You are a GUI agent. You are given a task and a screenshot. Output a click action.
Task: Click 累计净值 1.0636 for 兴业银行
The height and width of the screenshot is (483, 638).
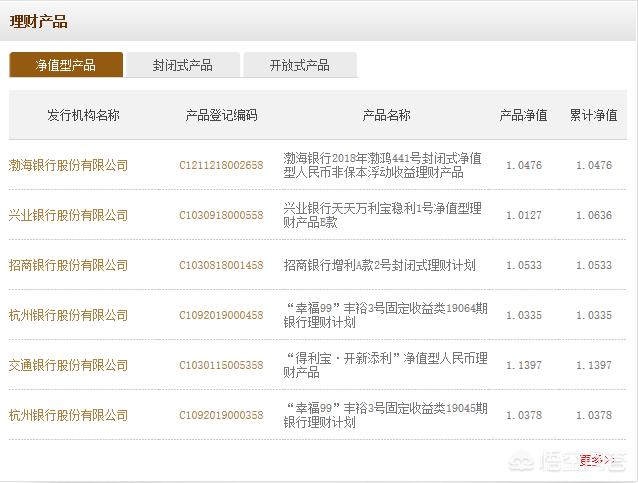pyautogui.click(x=594, y=215)
